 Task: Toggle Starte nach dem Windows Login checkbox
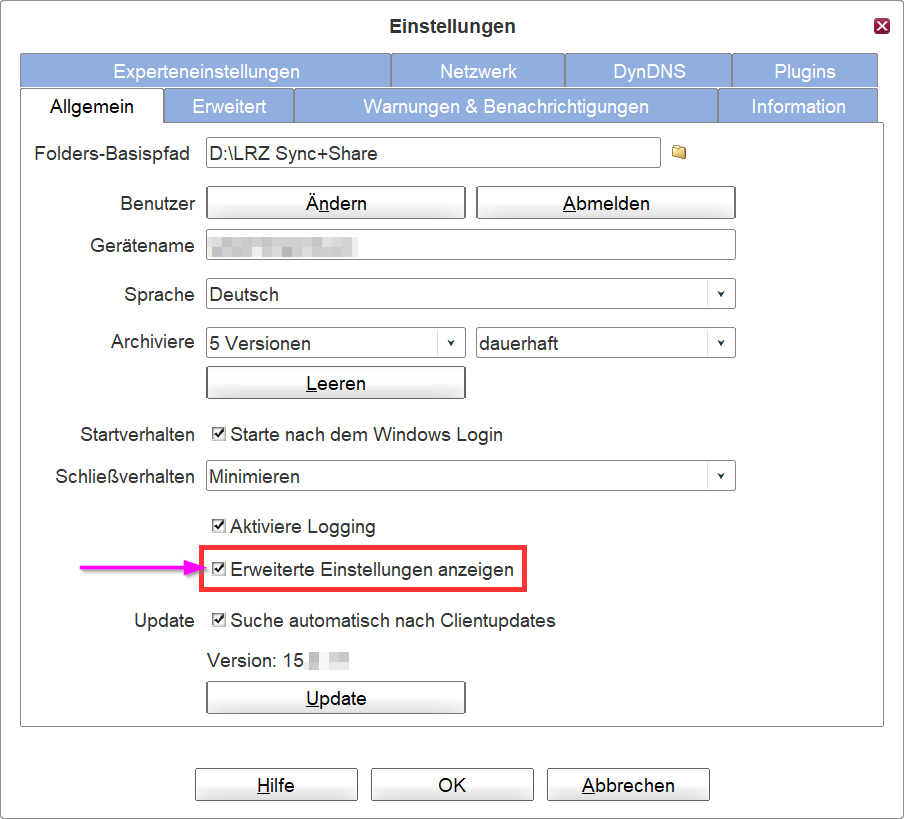219,435
